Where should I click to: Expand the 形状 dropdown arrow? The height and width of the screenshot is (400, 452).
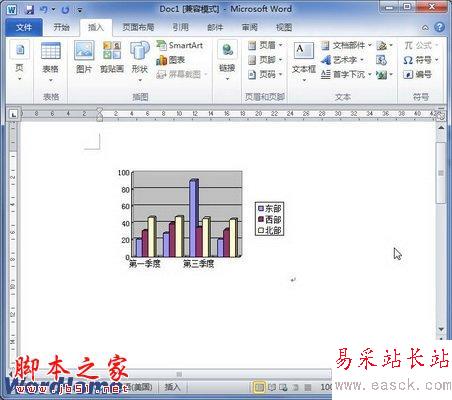click(140, 80)
